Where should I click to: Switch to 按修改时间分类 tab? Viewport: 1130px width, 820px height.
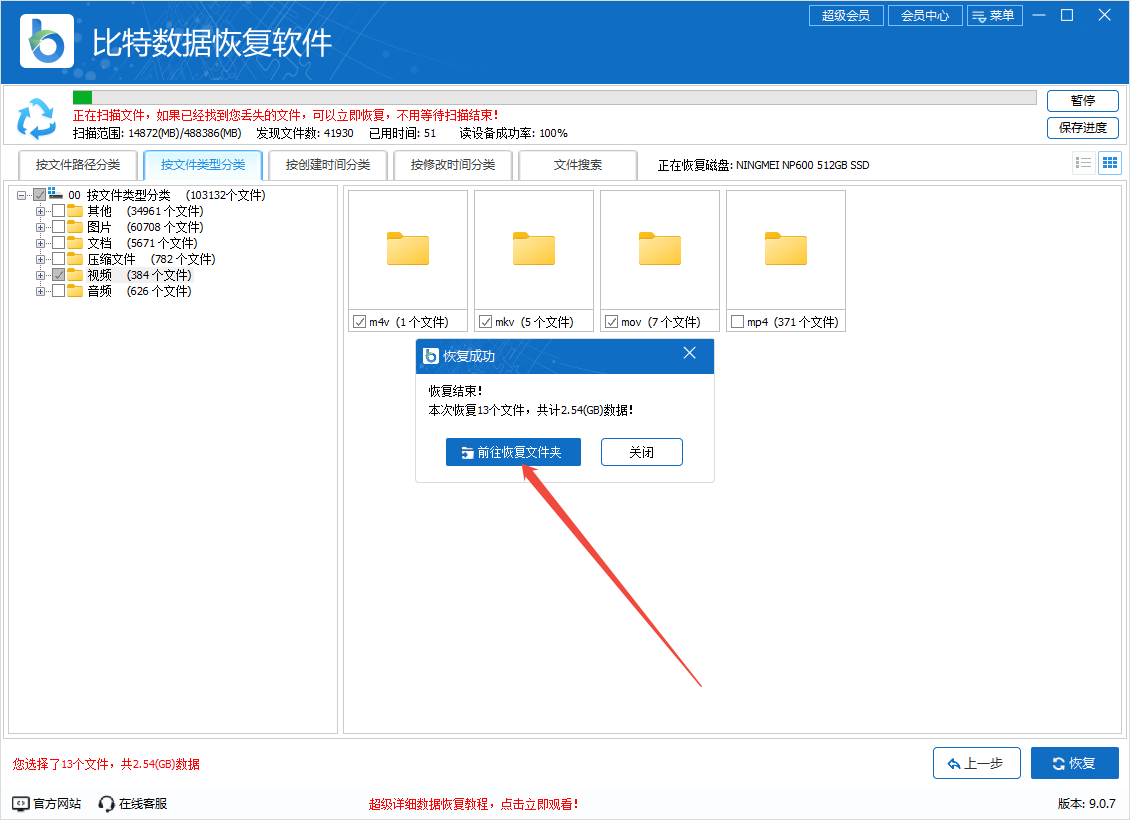coord(453,165)
